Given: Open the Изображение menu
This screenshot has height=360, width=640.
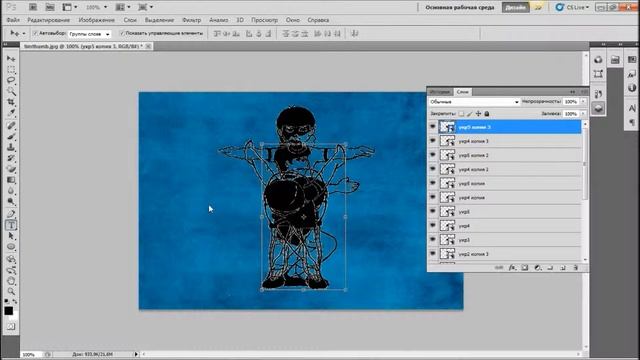Looking at the screenshot, I should pos(96,20).
